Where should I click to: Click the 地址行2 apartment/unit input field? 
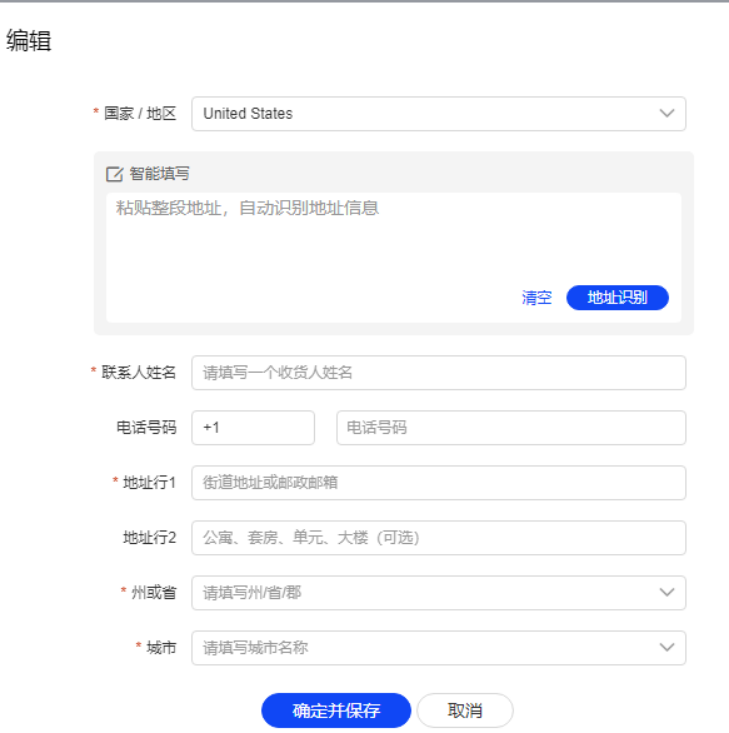438,538
